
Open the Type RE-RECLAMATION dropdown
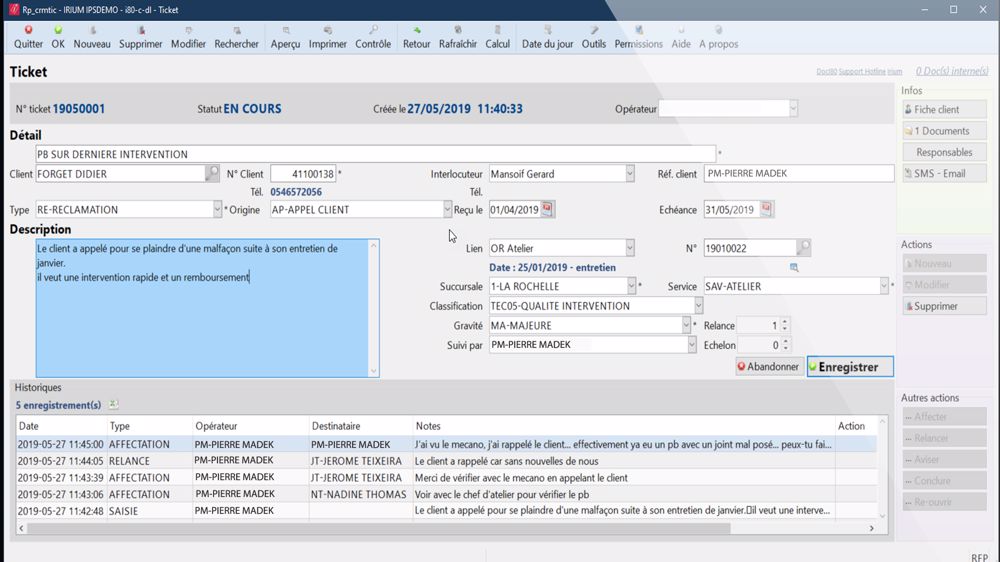217,209
